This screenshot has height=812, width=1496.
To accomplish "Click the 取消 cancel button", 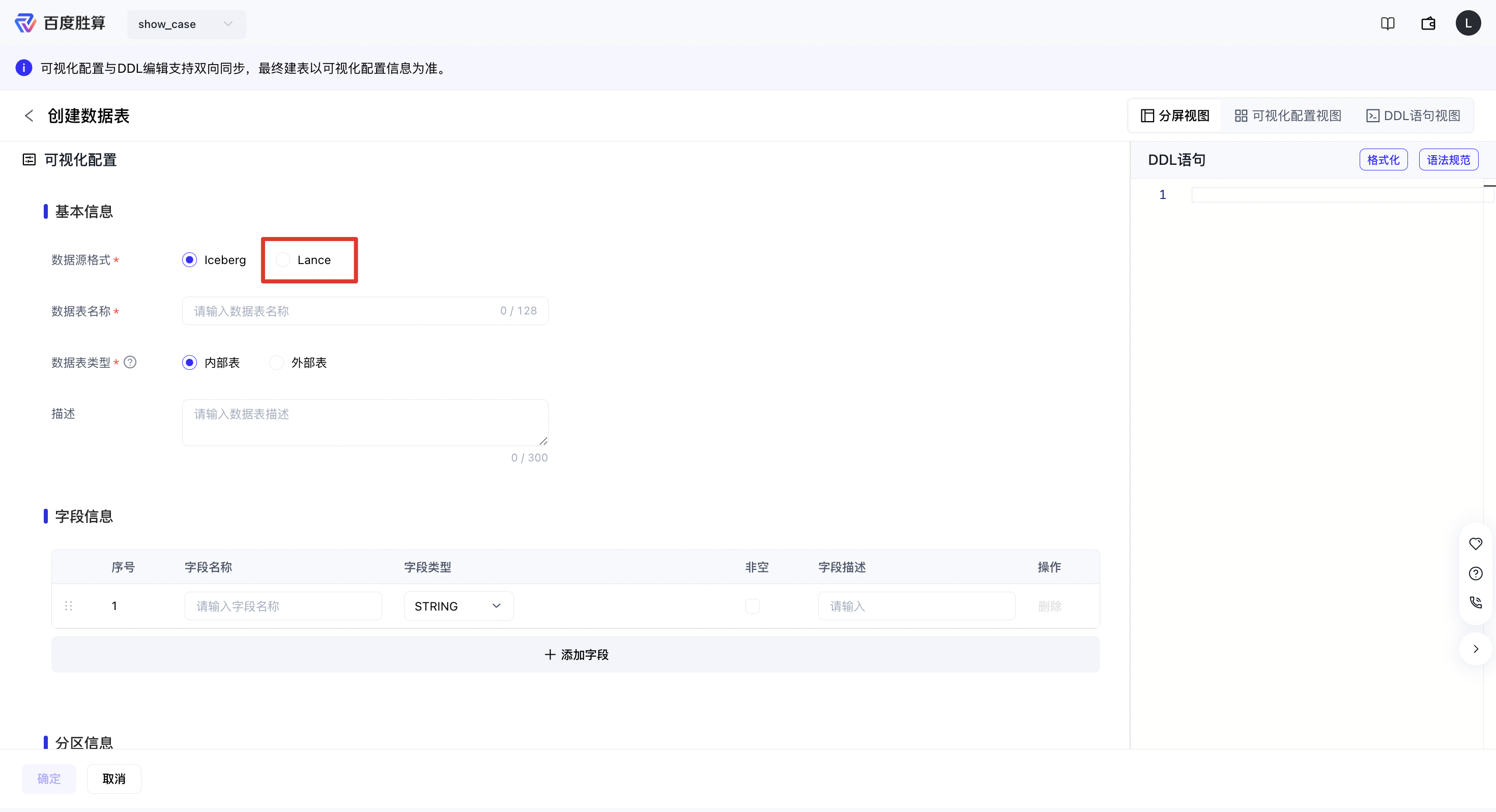I will click(x=114, y=779).
